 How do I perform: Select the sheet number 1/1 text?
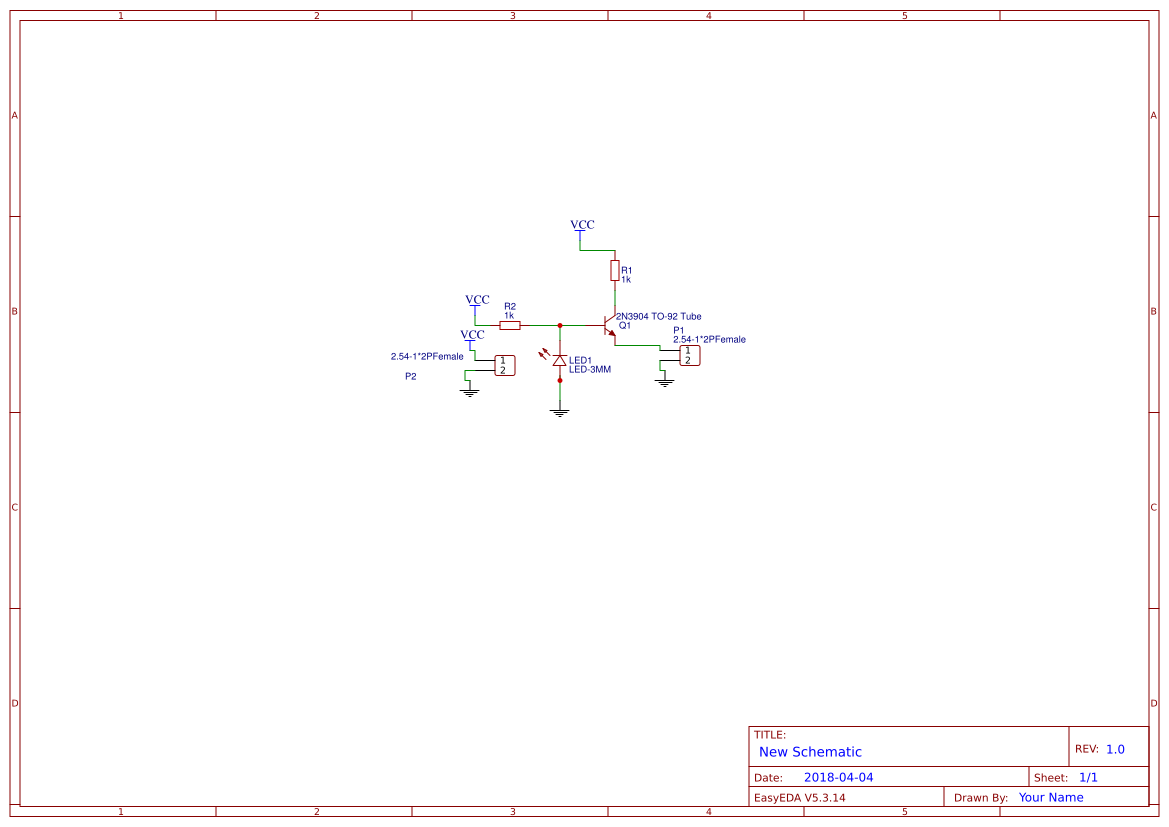(1088, 777)
